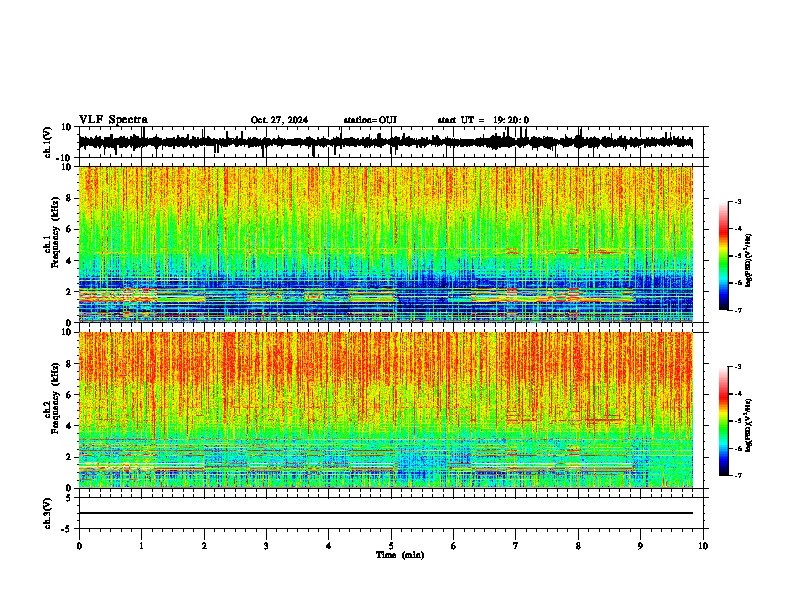
Task: Click the ch.1(V) waveform axis label
Action: click(x=48, y=142)
